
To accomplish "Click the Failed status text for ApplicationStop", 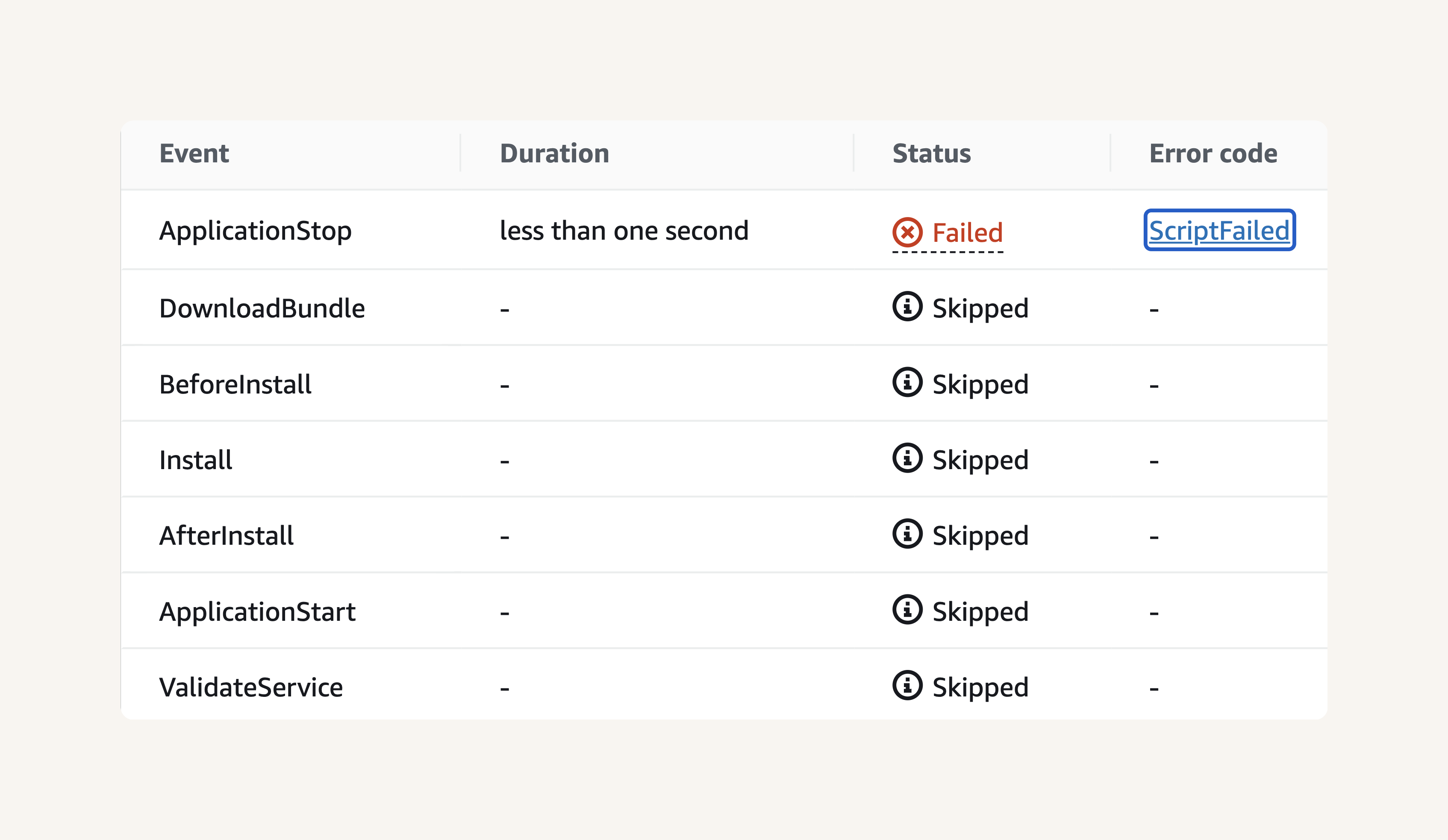I will tap(967, 233).
